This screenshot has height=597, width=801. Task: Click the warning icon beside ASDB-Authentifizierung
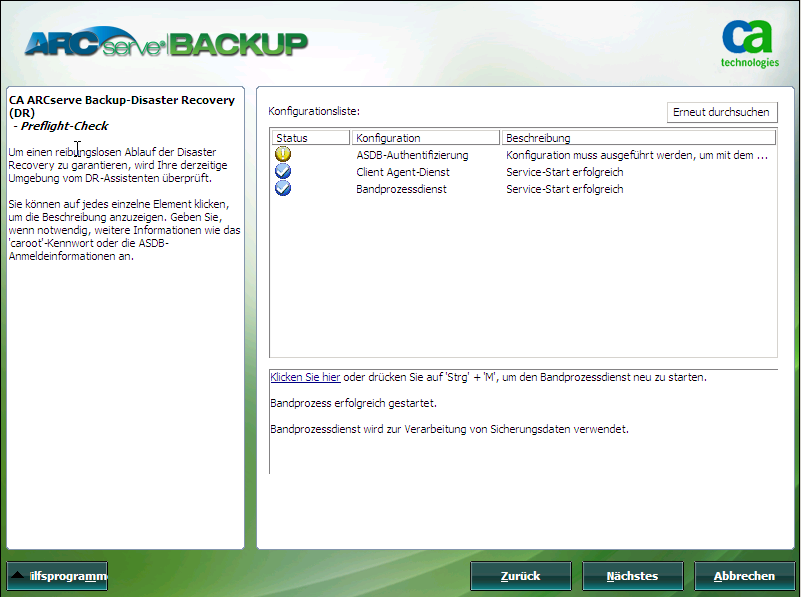tap(283, 153)
